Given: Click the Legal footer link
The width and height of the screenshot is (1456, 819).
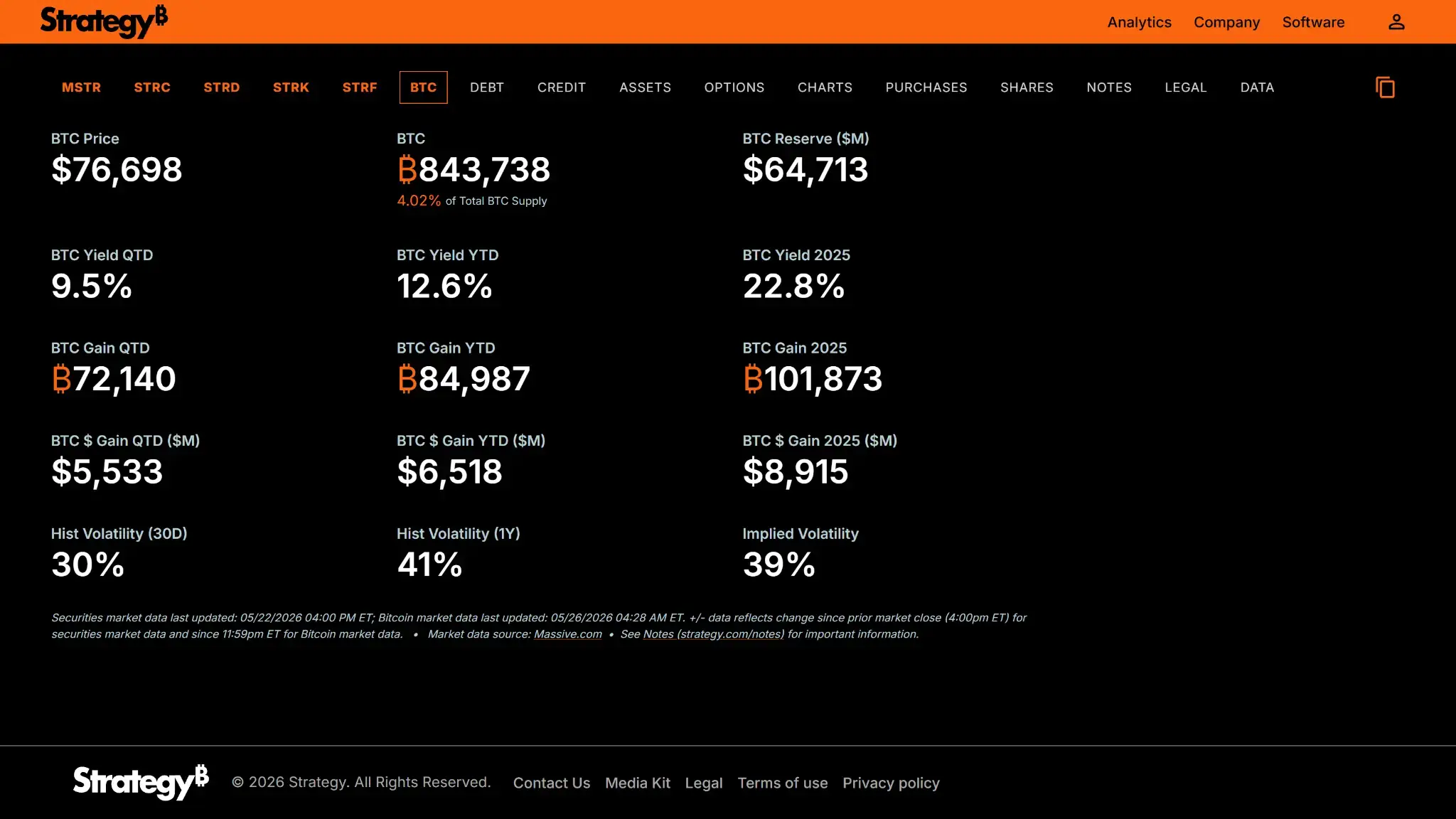Looking at the screenshot, I should click(x=704, y=783).
